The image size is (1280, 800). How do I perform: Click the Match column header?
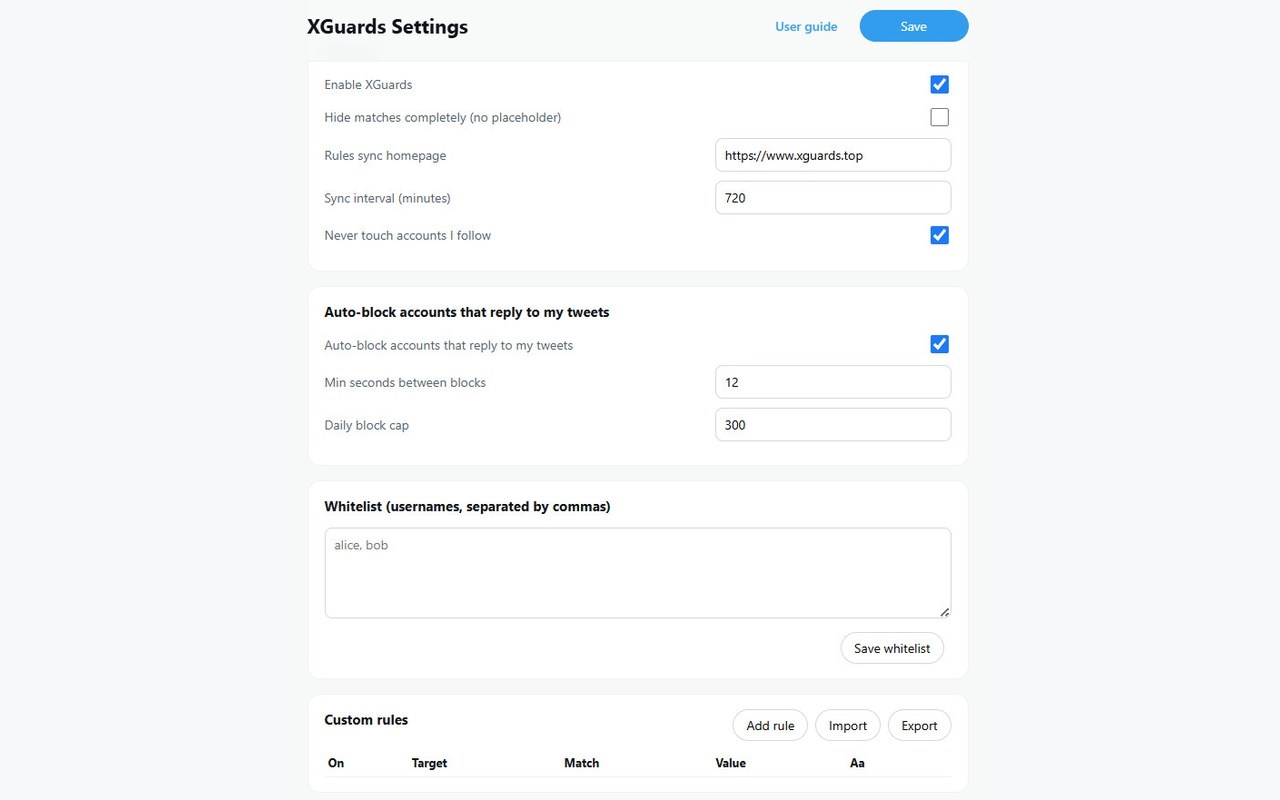(581, 763)
